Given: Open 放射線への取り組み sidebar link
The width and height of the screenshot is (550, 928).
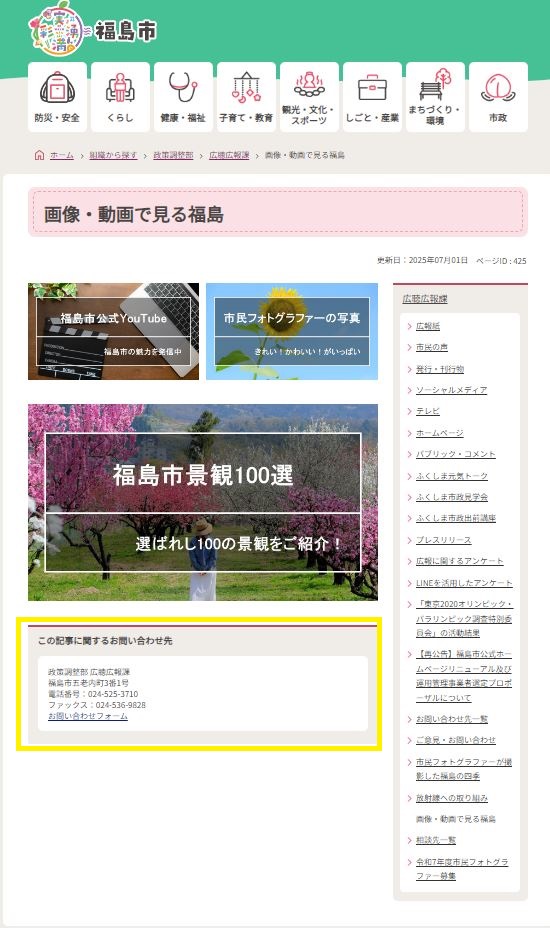Looking at the screenshot, I should click(452, 798).
